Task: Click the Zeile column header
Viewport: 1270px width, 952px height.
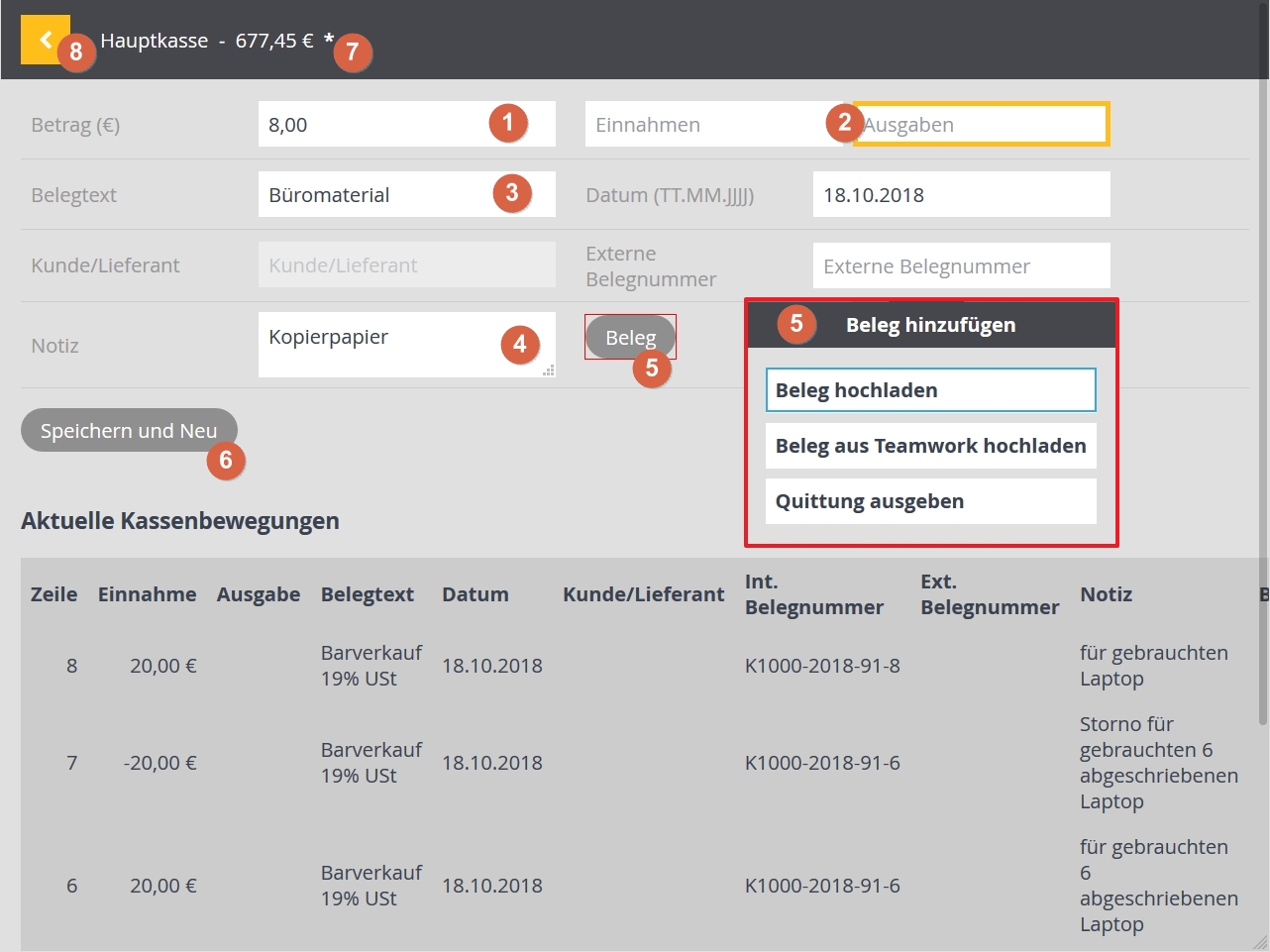Action: tap(53, 594)
